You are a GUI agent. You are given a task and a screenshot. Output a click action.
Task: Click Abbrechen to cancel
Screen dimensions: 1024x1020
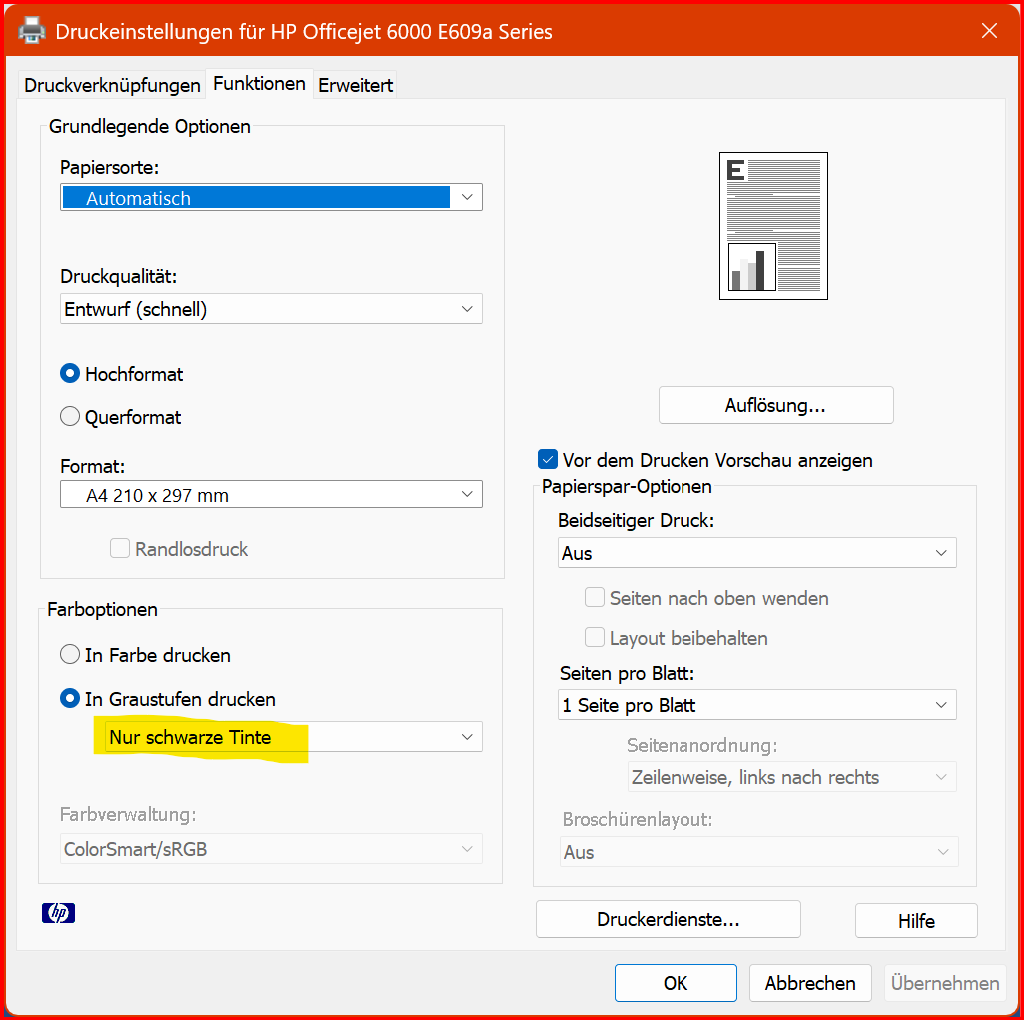810,983
